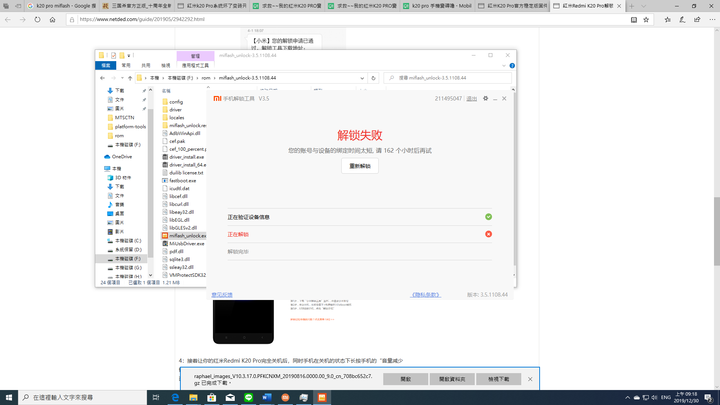The image size is (720, 405).
Task: Open the 共用 Share ribbon tab
Action: (x=146, y=65)
